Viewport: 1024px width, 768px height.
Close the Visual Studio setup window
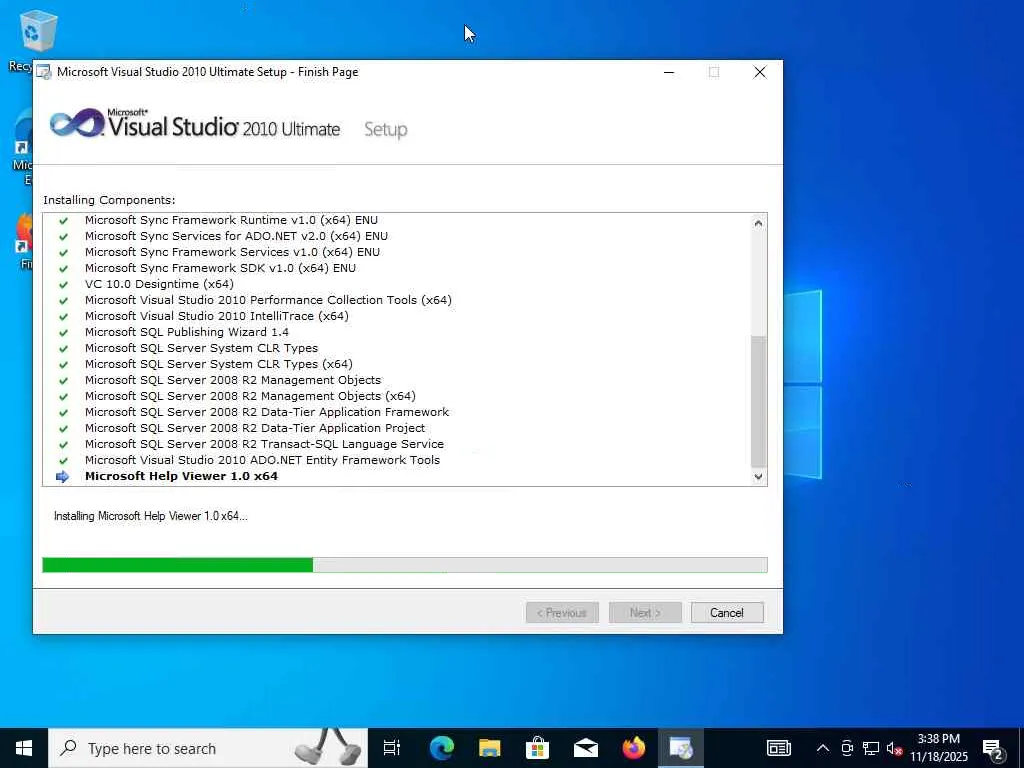pos(760,72)
